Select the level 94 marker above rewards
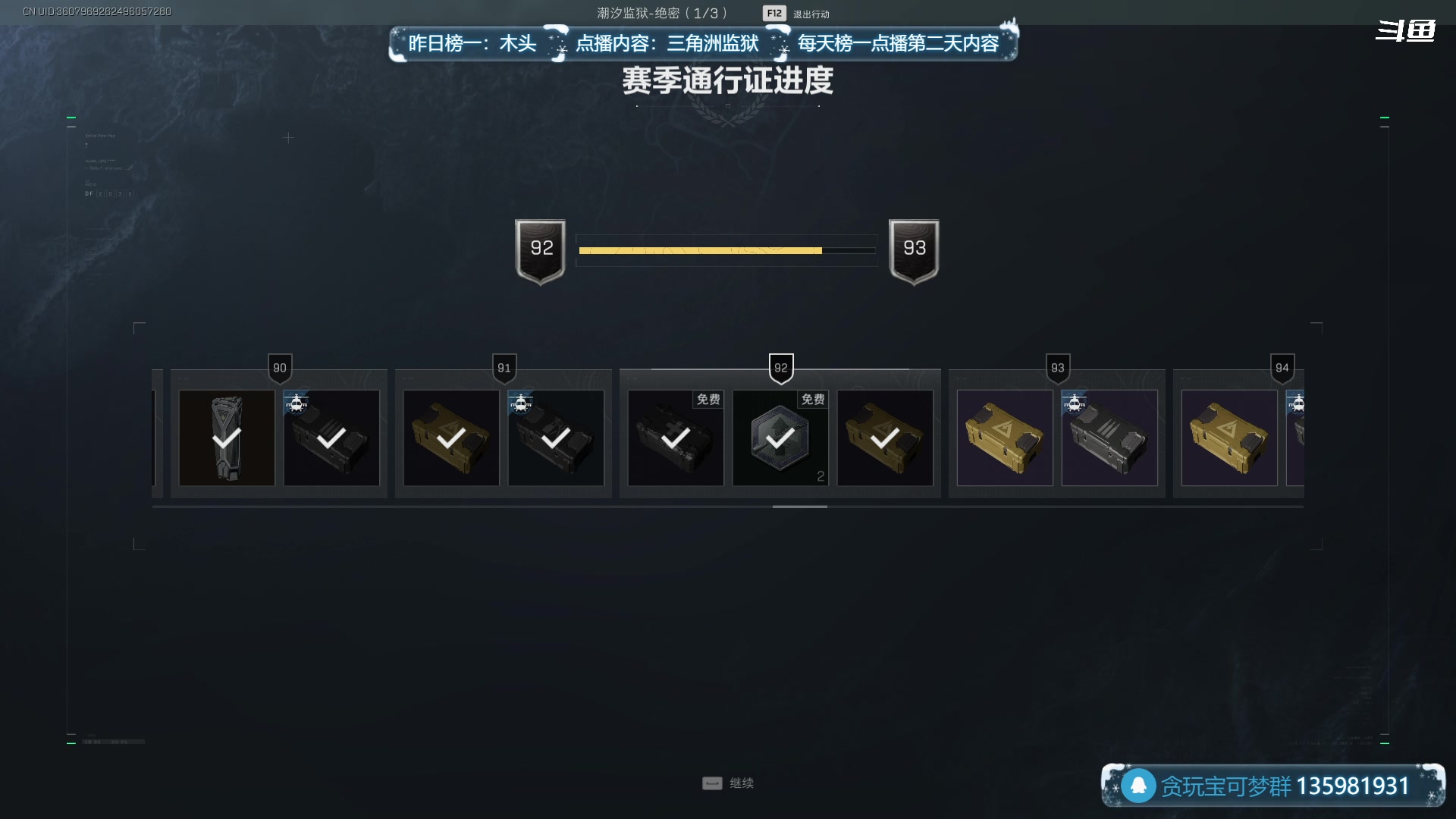This screenshot has height=819, width=1456. pyautogui.click(x=1282, y=369)
